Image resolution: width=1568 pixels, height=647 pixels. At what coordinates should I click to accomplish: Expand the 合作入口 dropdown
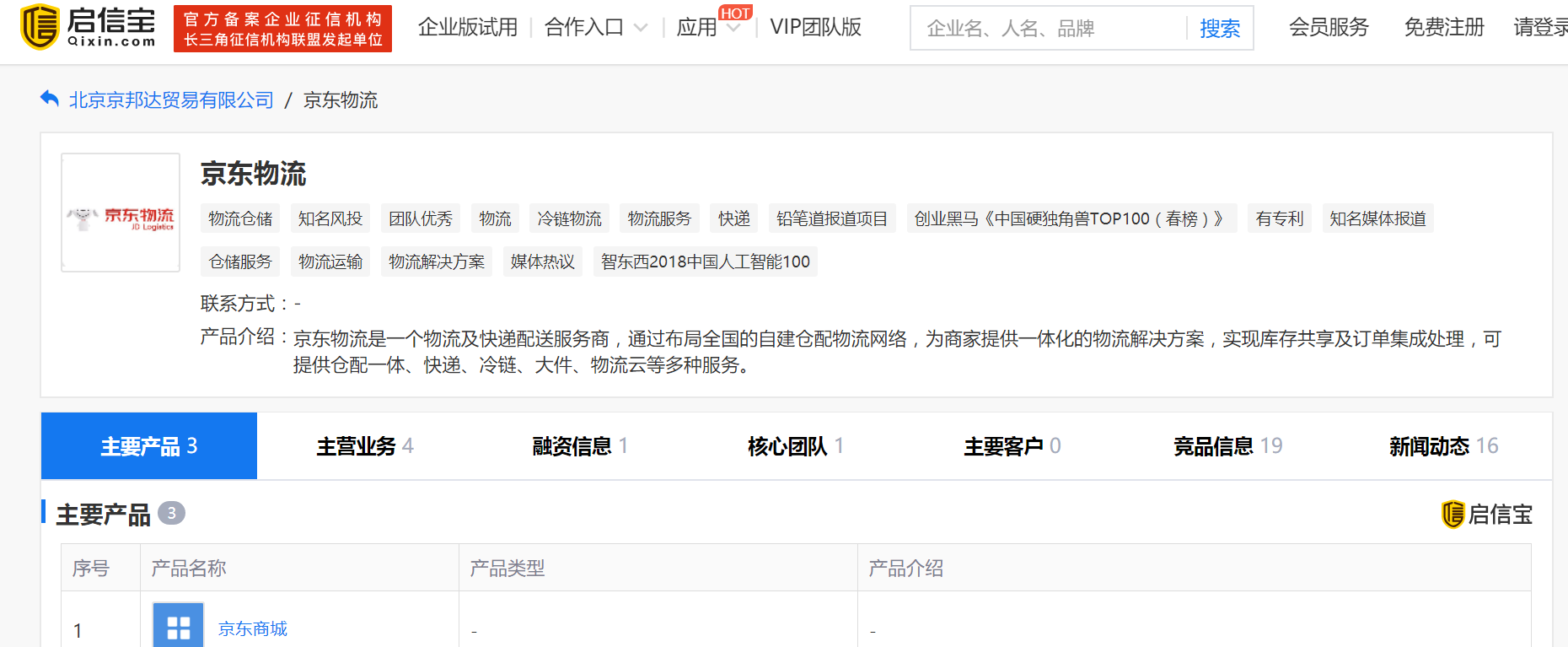[x=596, y=28]
